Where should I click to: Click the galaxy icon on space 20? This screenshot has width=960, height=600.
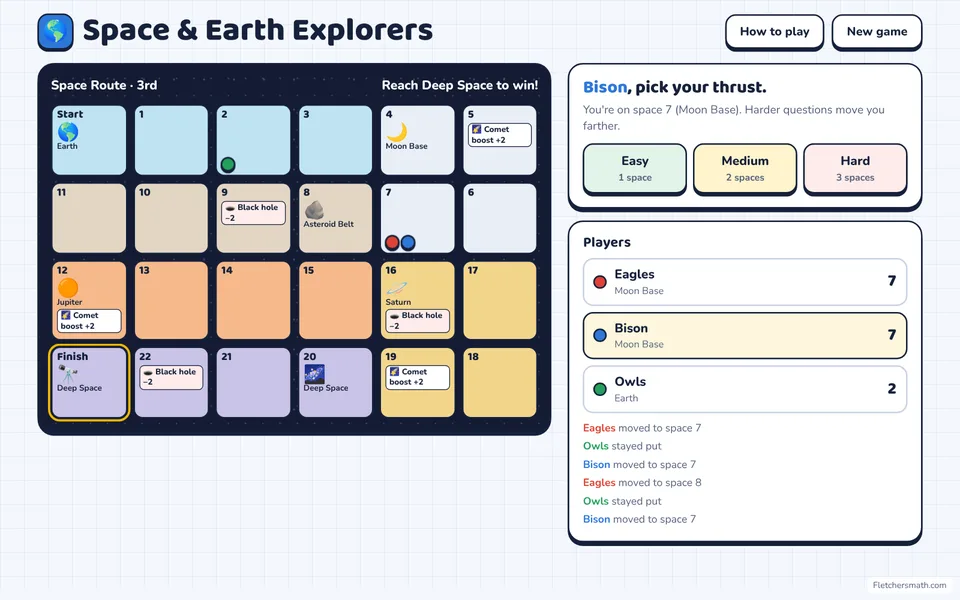[x=314, y=373]
